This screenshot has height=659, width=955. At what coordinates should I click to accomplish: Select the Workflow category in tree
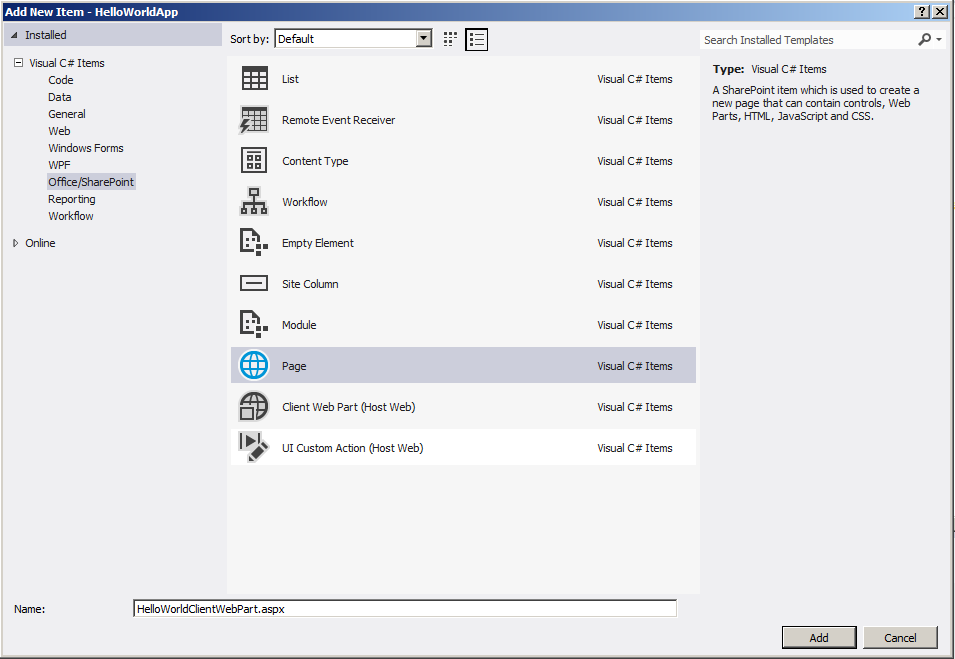[x=71, y=216]
